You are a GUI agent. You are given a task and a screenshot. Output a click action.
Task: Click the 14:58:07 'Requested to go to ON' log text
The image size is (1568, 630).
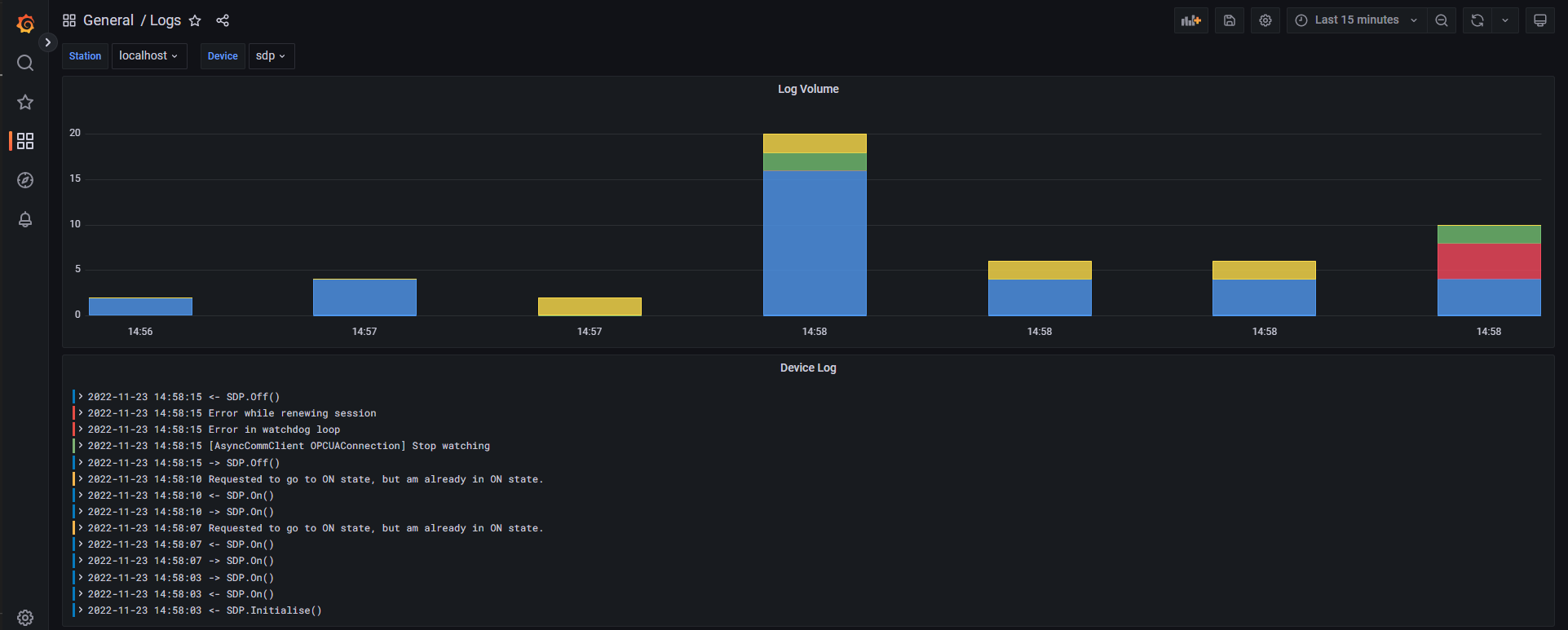376,528
